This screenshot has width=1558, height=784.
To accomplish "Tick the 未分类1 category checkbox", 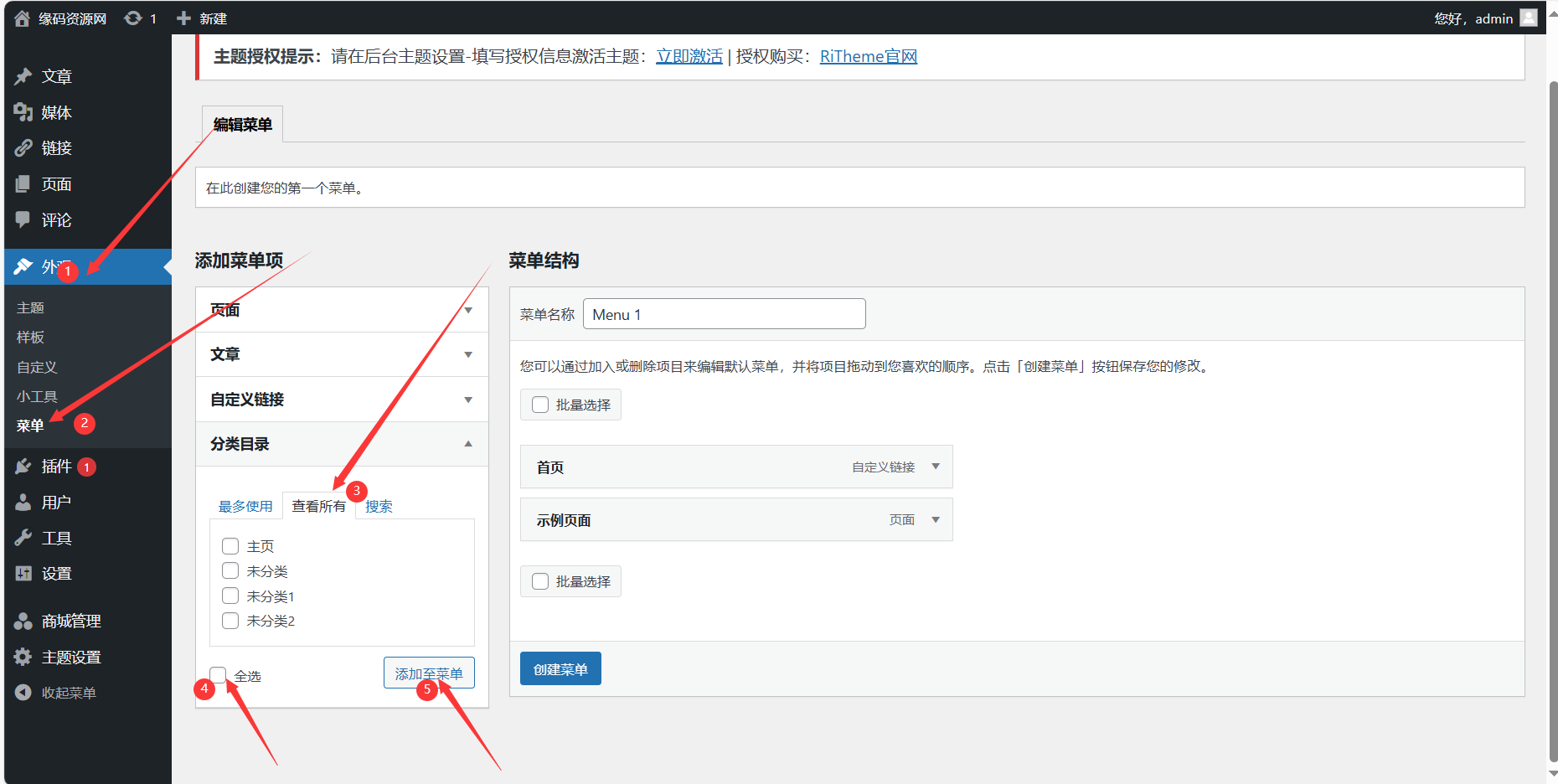I will pos(230,596).
